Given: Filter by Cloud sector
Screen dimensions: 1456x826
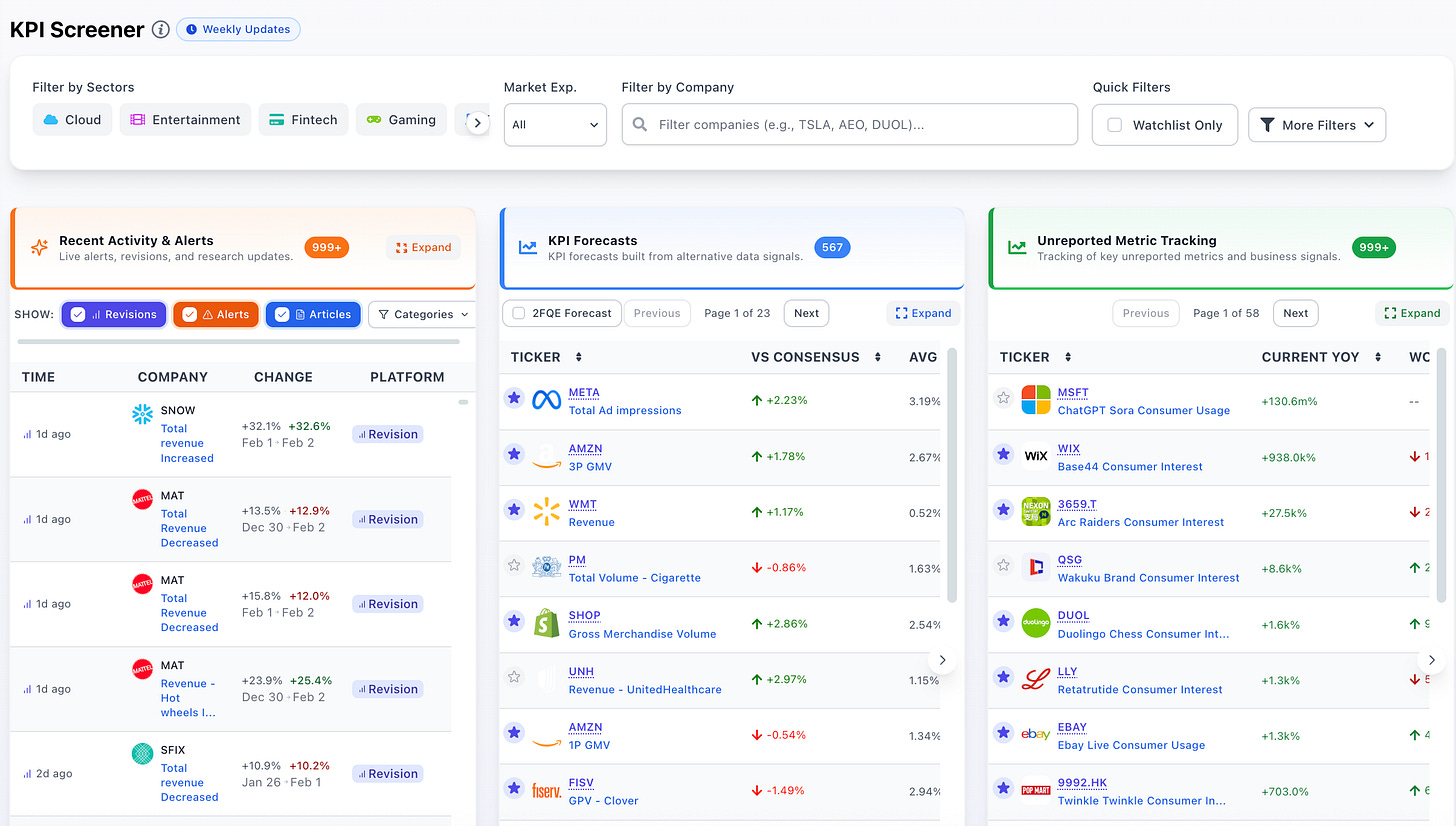Looking at the screenshot, I should click(72, 120).
